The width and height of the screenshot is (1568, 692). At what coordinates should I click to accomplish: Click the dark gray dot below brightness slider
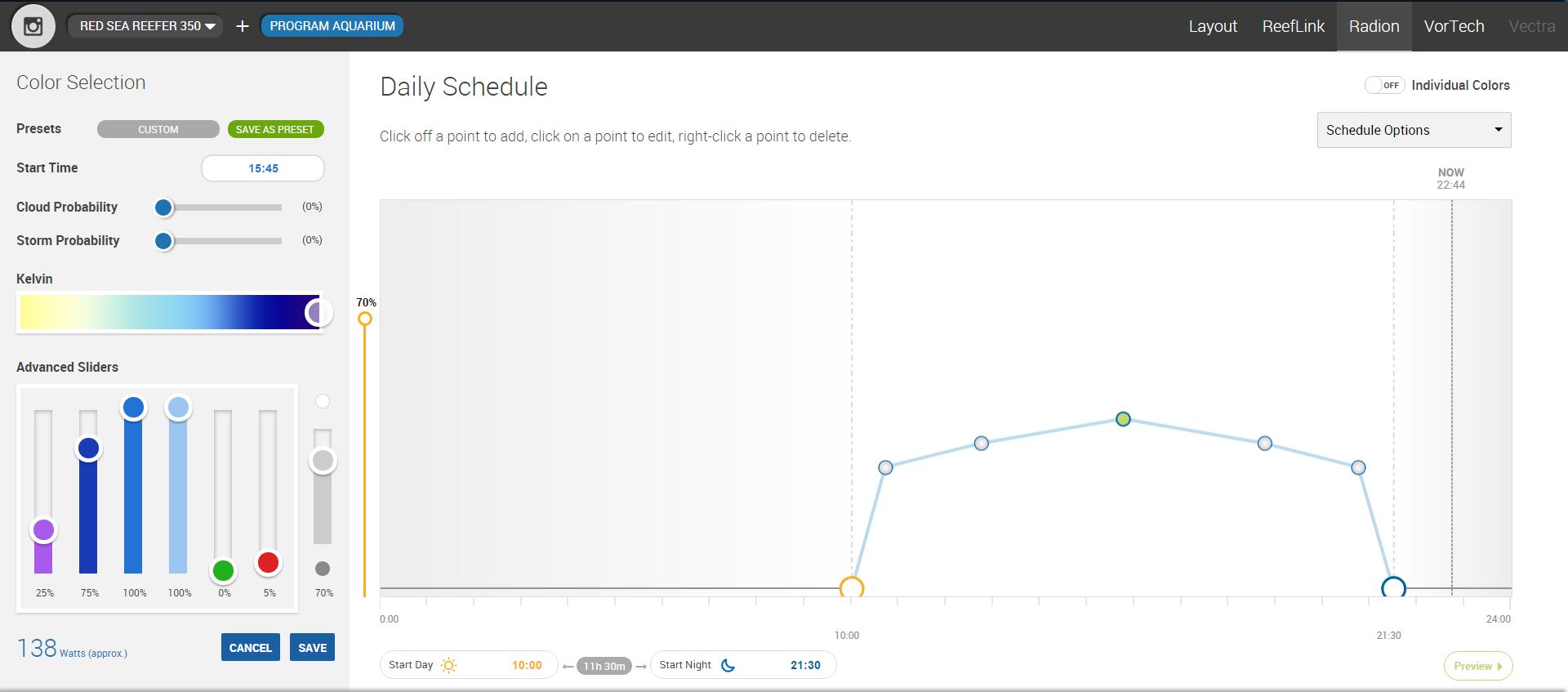click(x=323, y=569)
